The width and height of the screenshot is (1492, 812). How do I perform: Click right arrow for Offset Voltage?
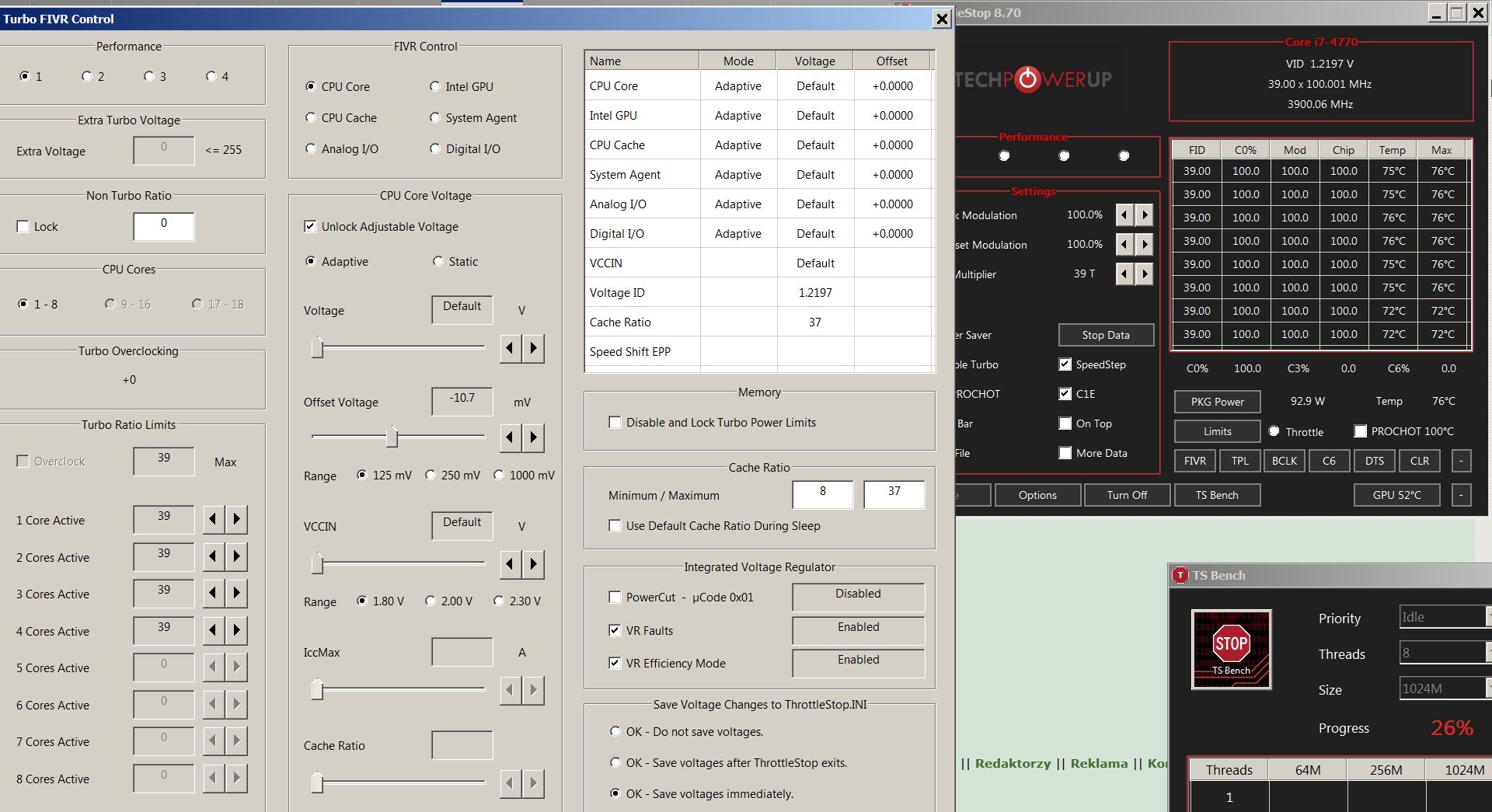534,437
